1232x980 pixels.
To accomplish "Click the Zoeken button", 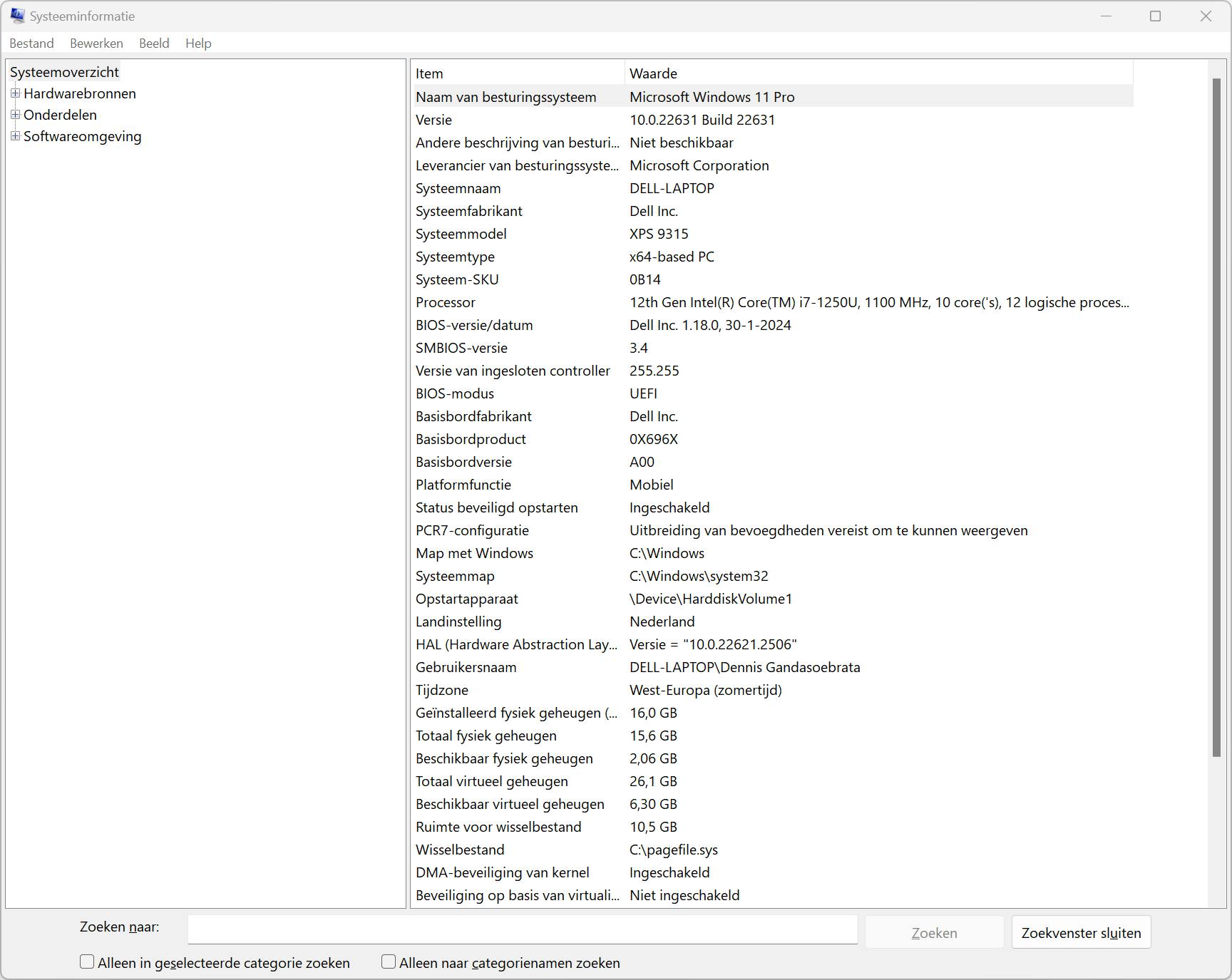I will (934, 933).
